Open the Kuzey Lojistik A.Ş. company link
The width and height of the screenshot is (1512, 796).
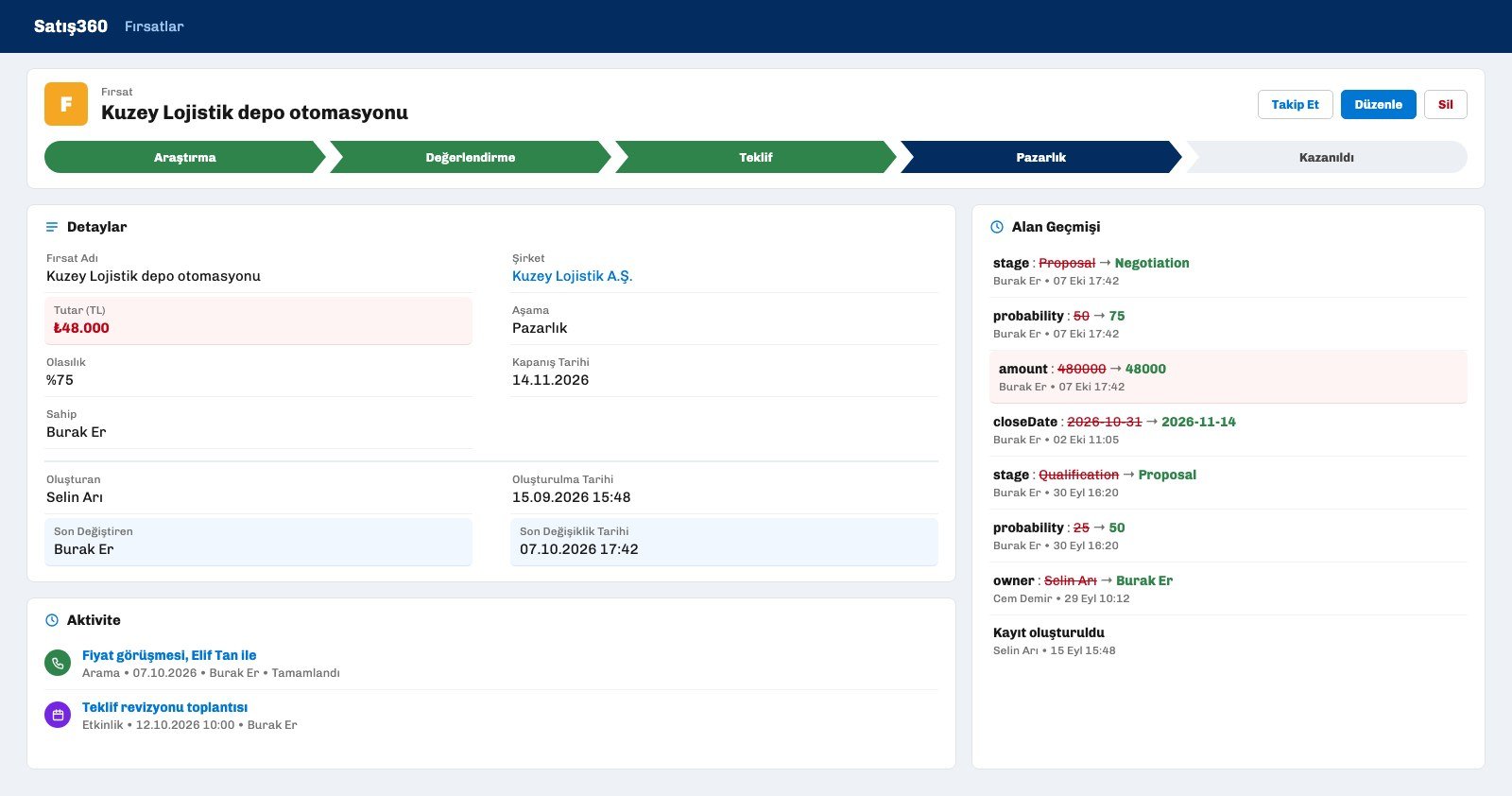click(572, 276)
